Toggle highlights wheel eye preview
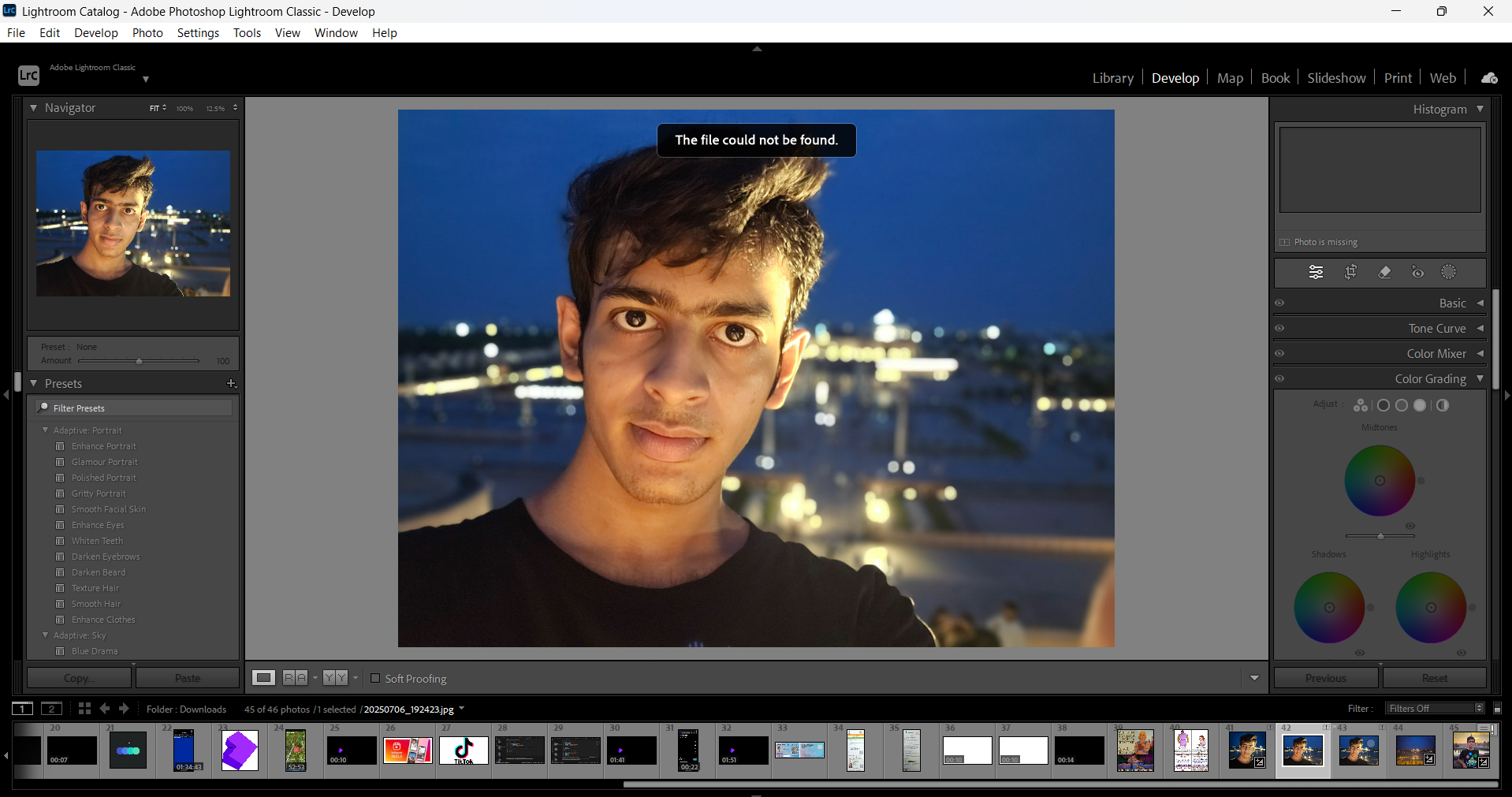This screenshot has height=797, width=1512. [1462, 653]
